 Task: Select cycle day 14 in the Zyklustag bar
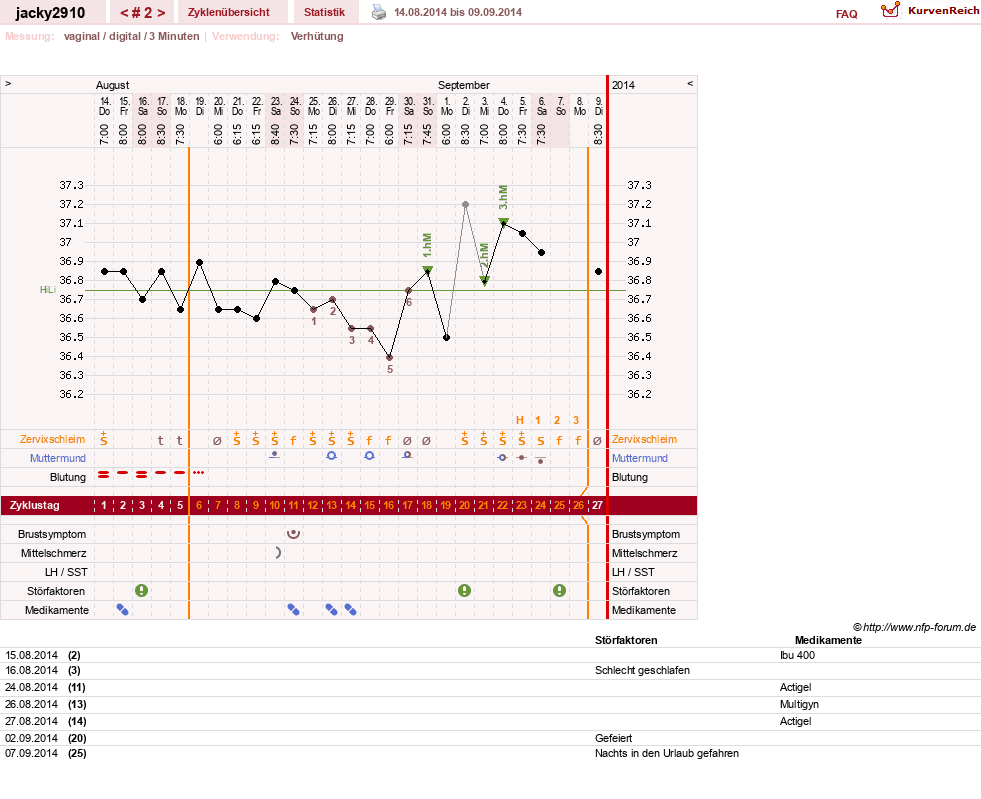pos(350,505)
